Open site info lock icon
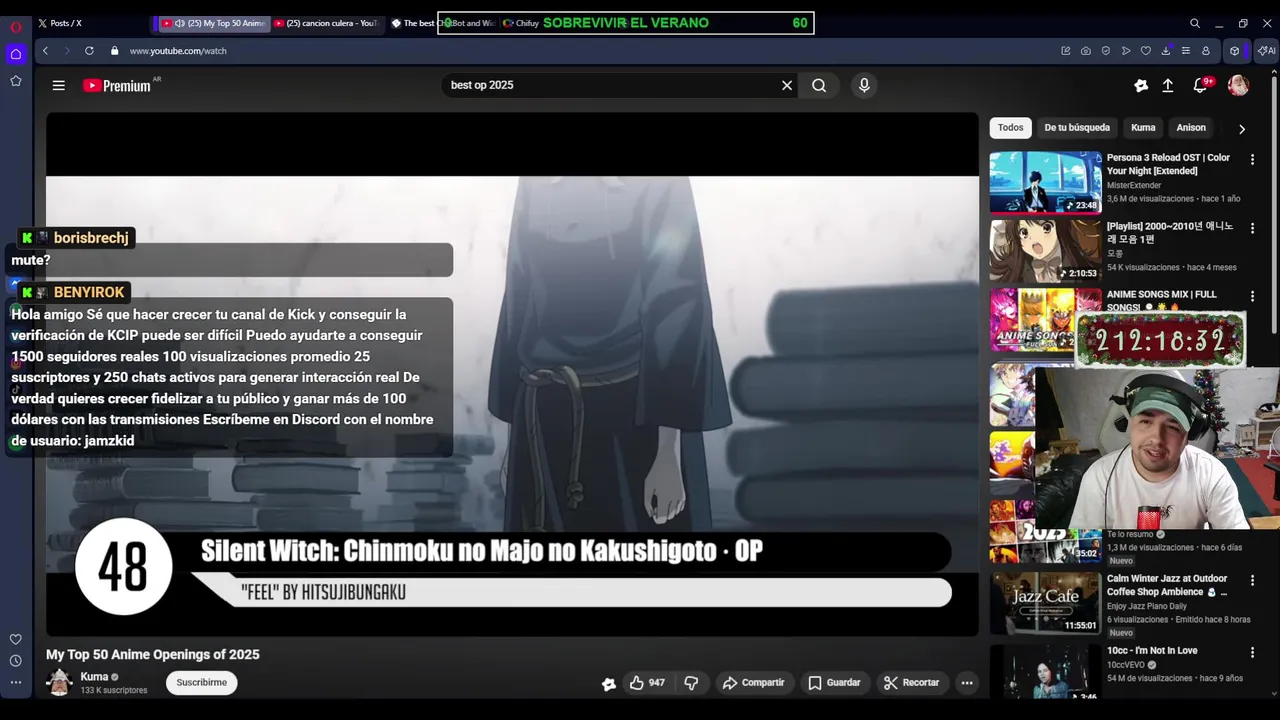The width and height of the screenshot is (1280, 720). click(115, 51)
